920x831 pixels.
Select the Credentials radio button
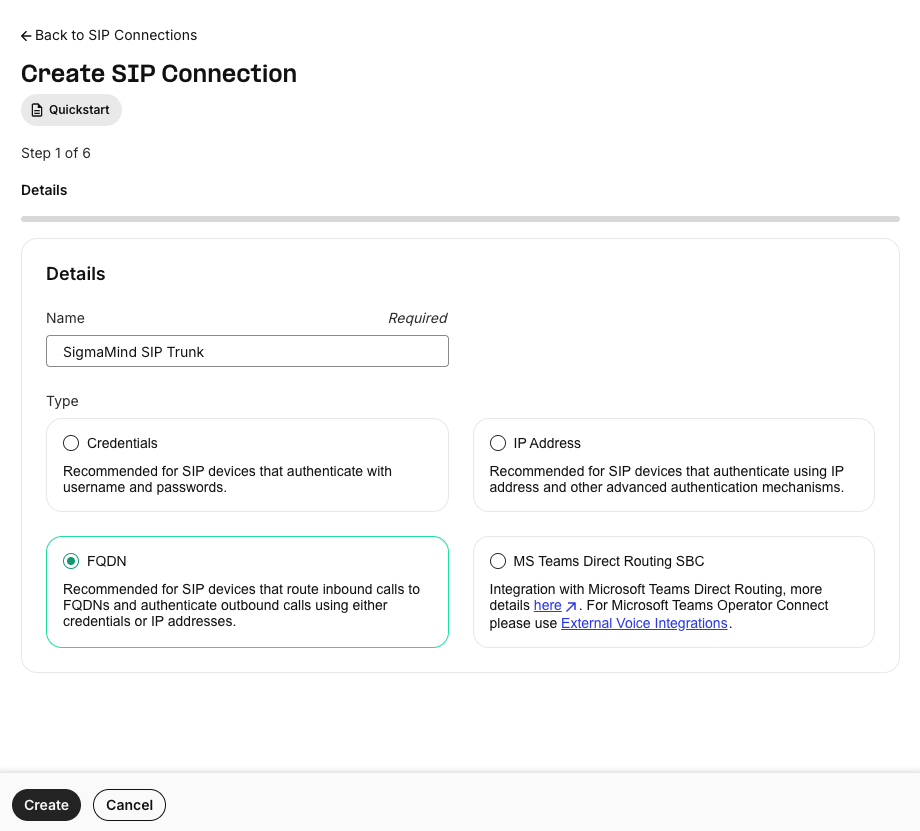(x=71, y=443)
